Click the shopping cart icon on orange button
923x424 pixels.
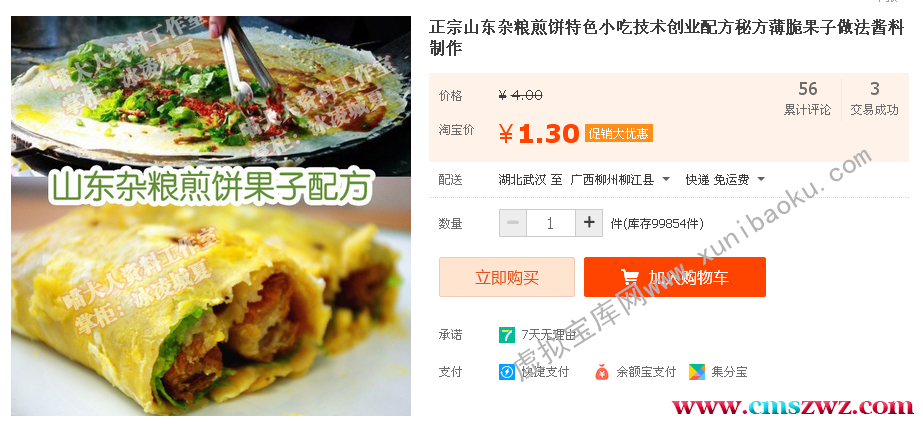coord(630,277)
